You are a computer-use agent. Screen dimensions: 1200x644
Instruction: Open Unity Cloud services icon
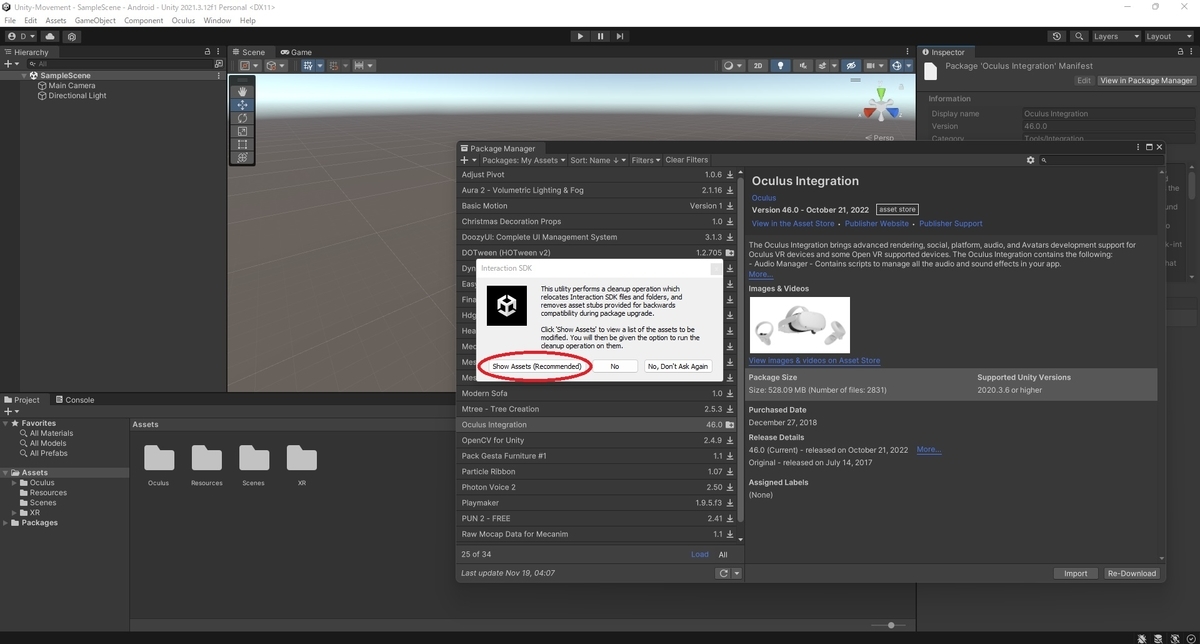tap(50, 36)
